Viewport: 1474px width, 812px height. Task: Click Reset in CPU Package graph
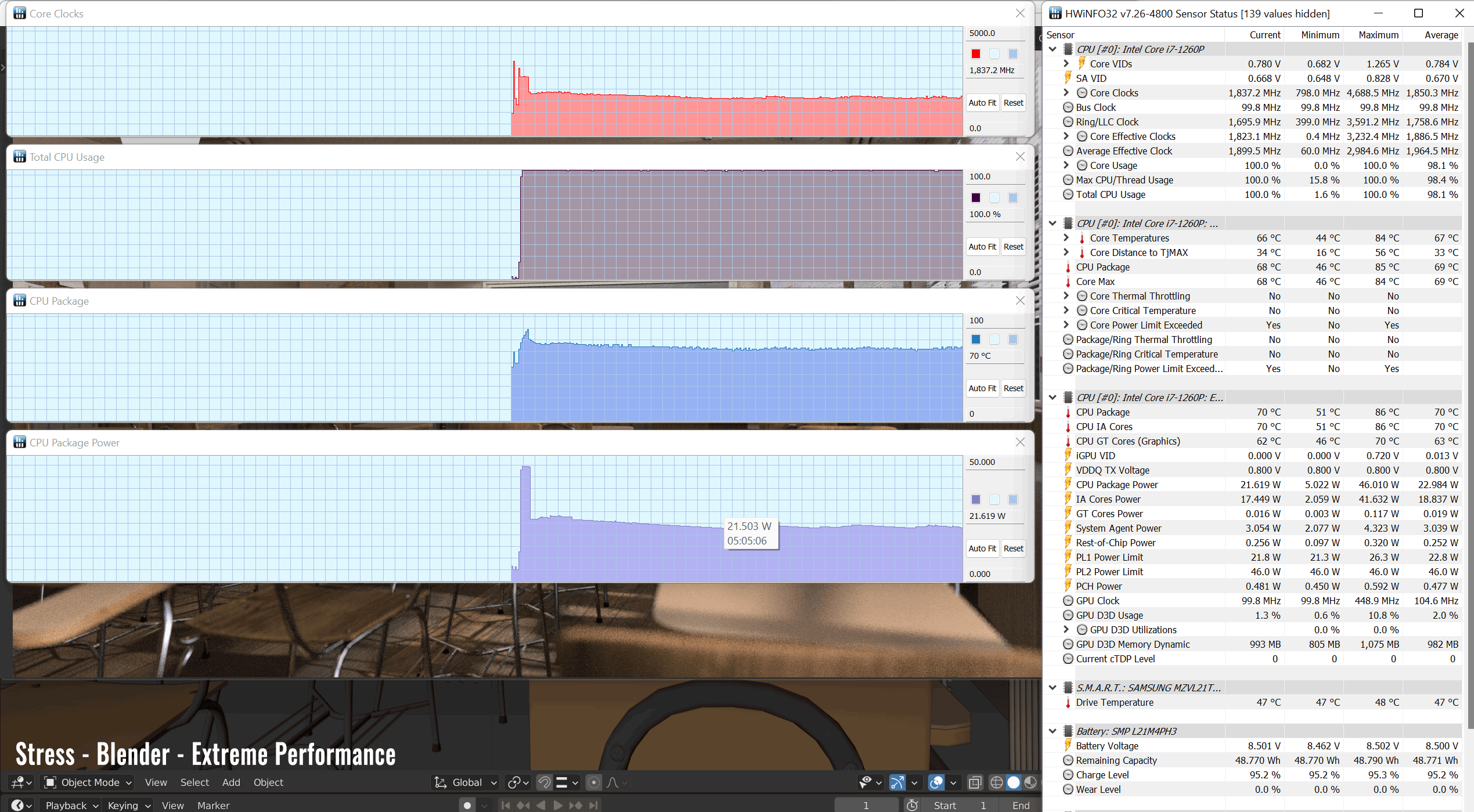(1013, 388)
